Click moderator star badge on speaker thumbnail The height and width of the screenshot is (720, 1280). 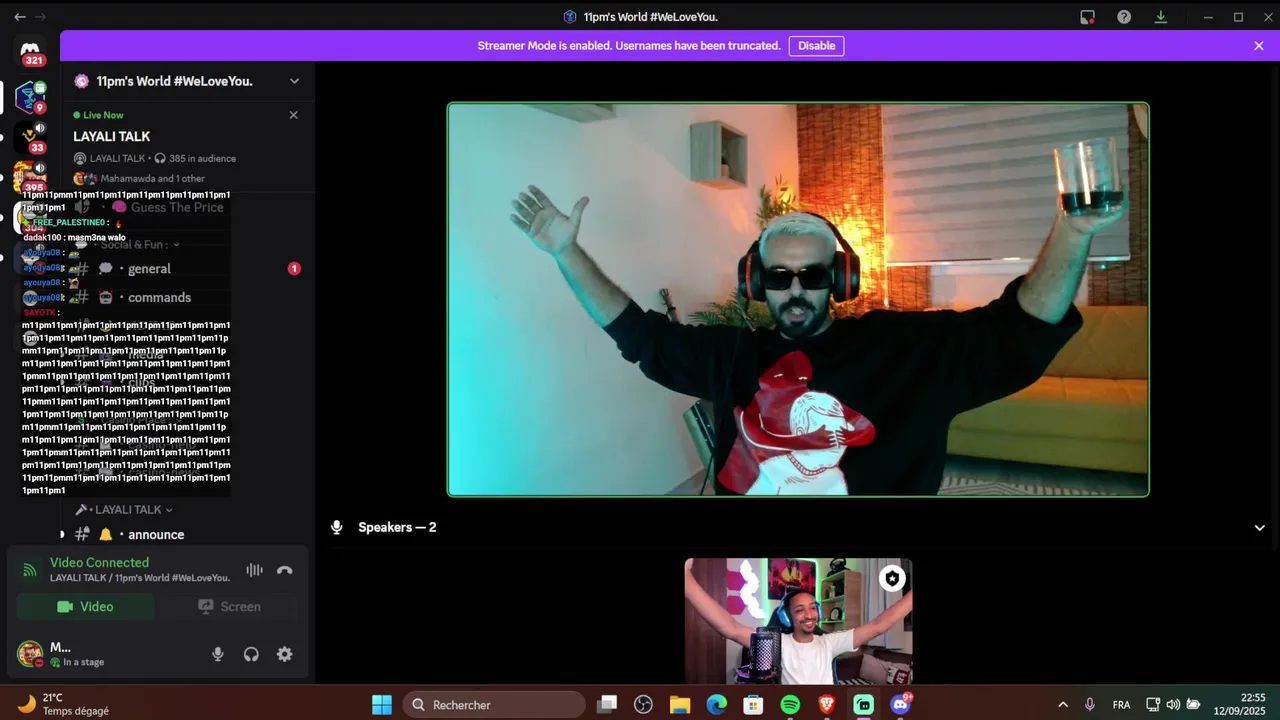tap(892, 578)
